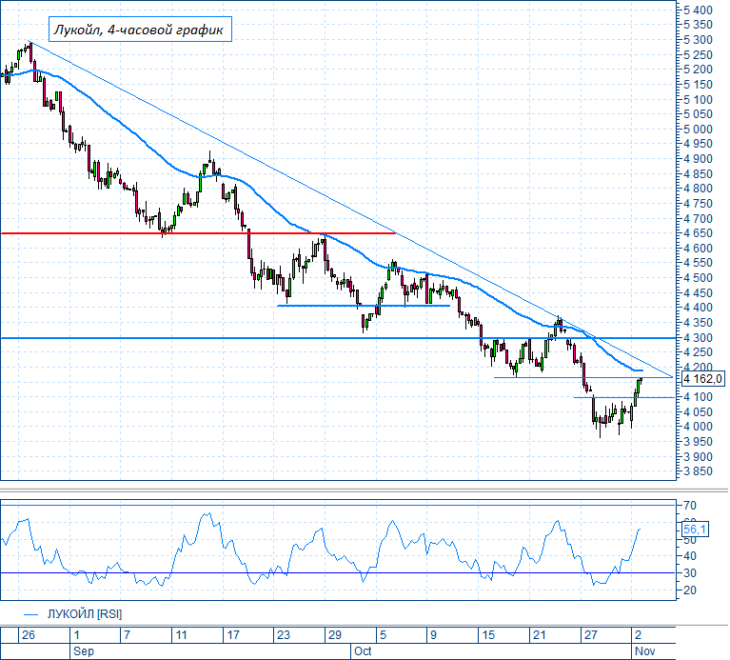Select the long blue horizontal line at 4 300

[x=338, y=338]
